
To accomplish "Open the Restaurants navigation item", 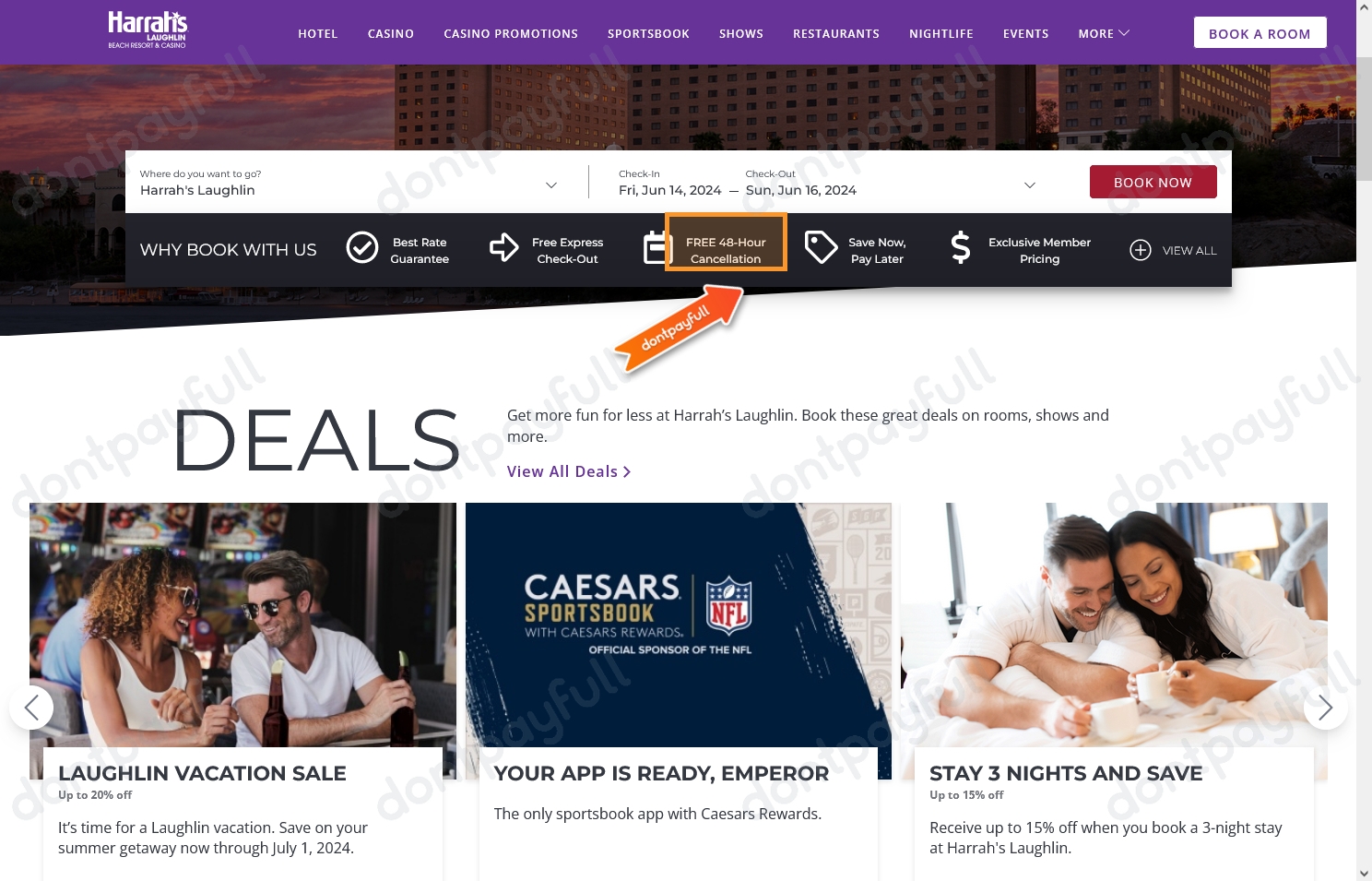I will point(836,33).
